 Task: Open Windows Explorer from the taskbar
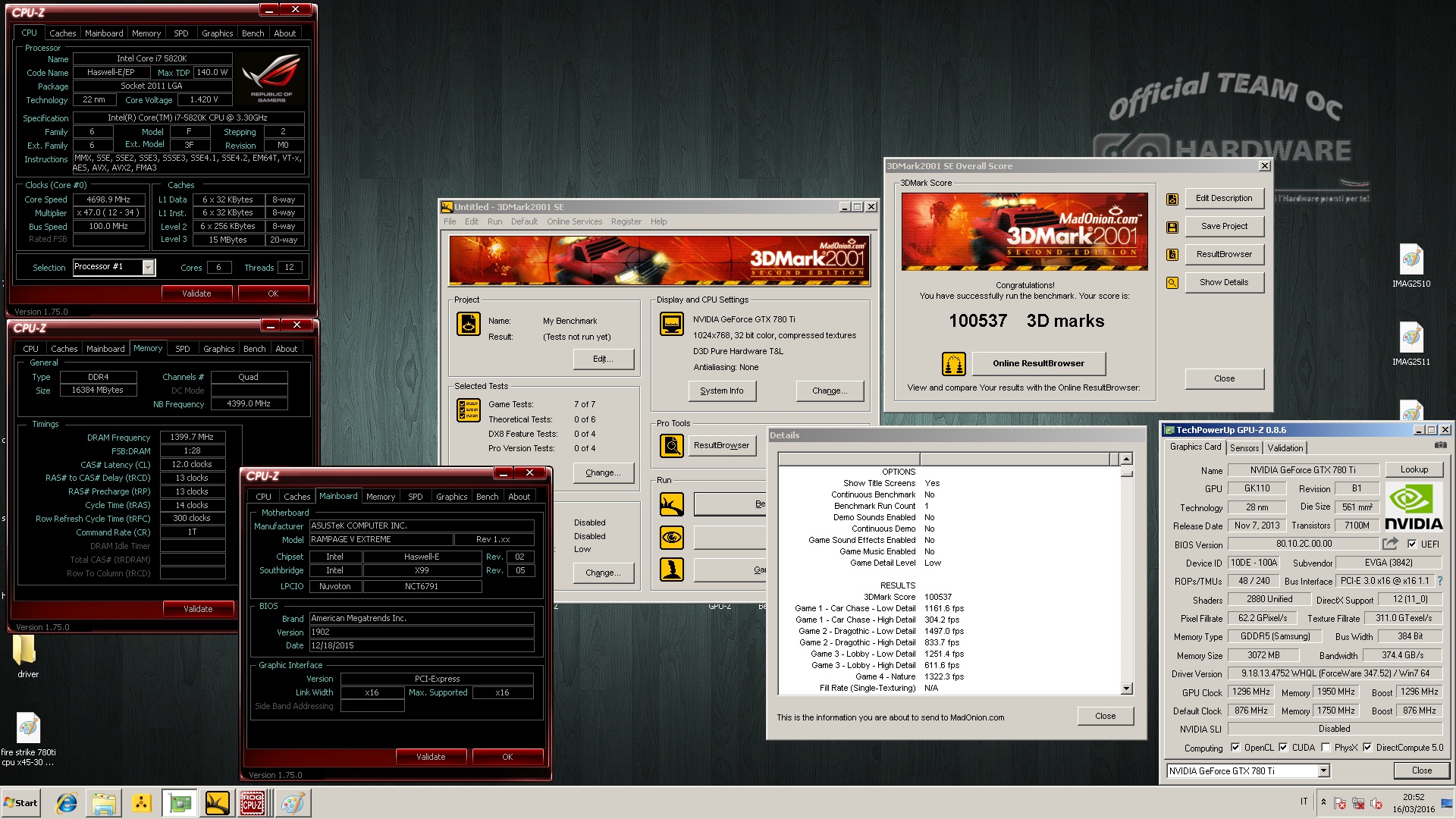point(104,803)
